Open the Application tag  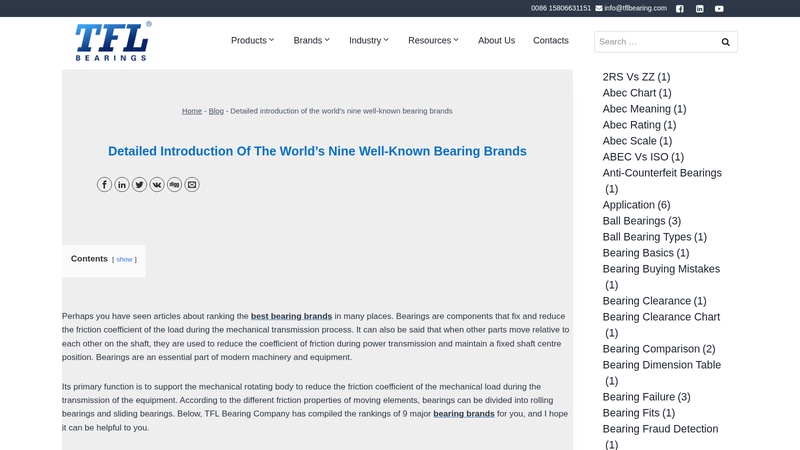(x=636, y=205)
